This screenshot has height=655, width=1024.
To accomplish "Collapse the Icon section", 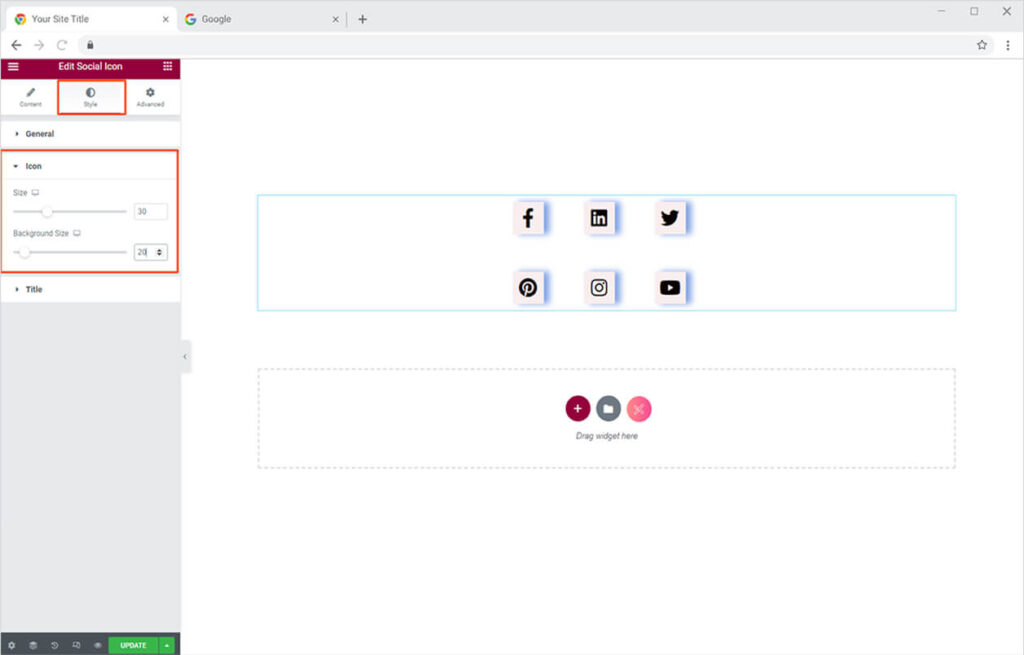I will [x=33, y=166].
